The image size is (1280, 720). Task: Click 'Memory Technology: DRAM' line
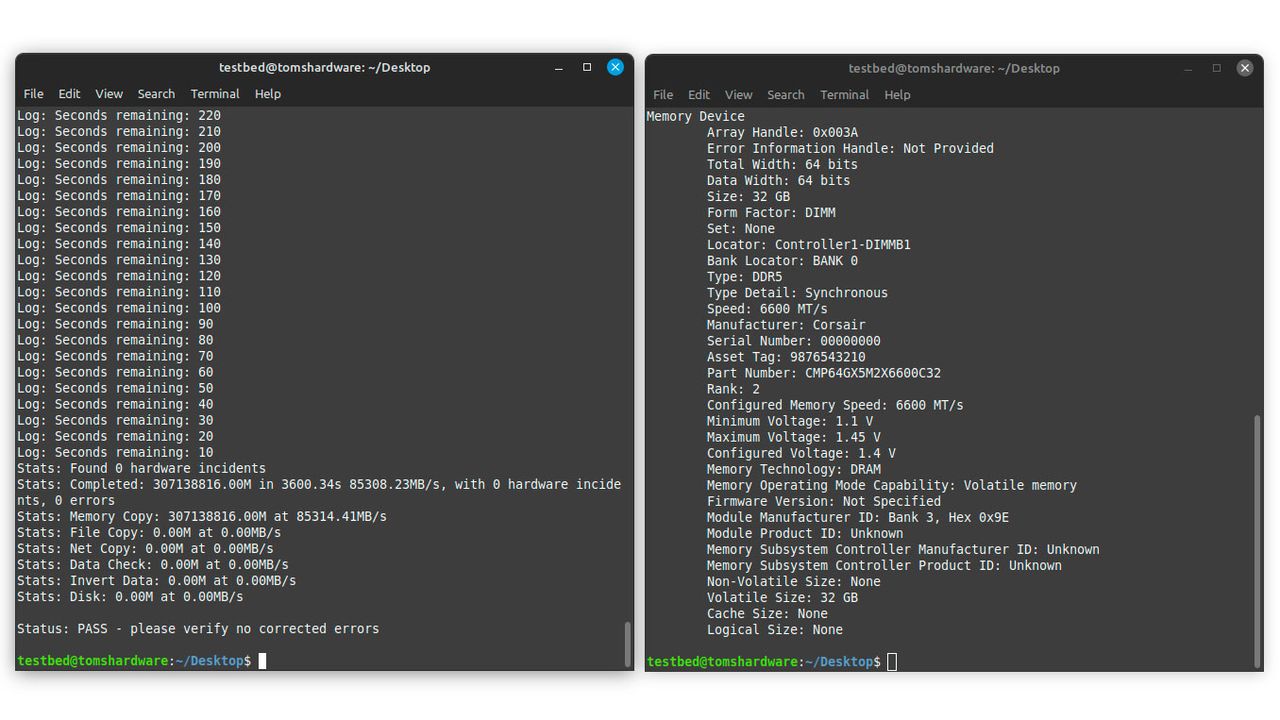pyautogui.click(x=794, y=468)
